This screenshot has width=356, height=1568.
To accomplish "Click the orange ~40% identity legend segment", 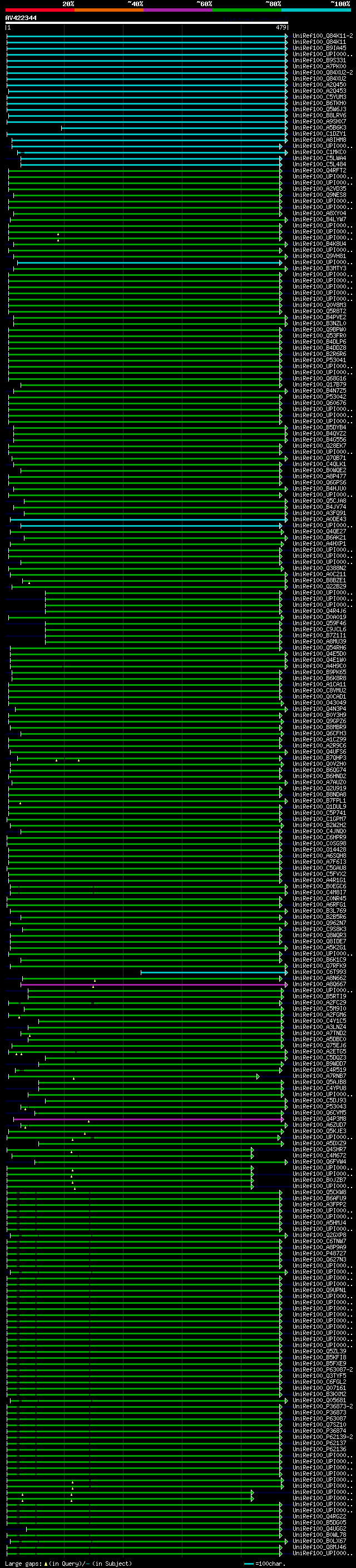I will tap(109, 10).
